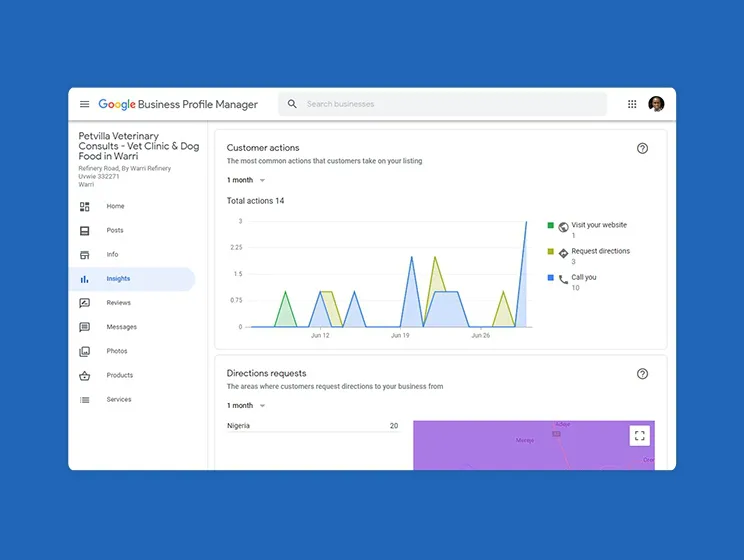Click the Search businesses field

click(442, 104)
